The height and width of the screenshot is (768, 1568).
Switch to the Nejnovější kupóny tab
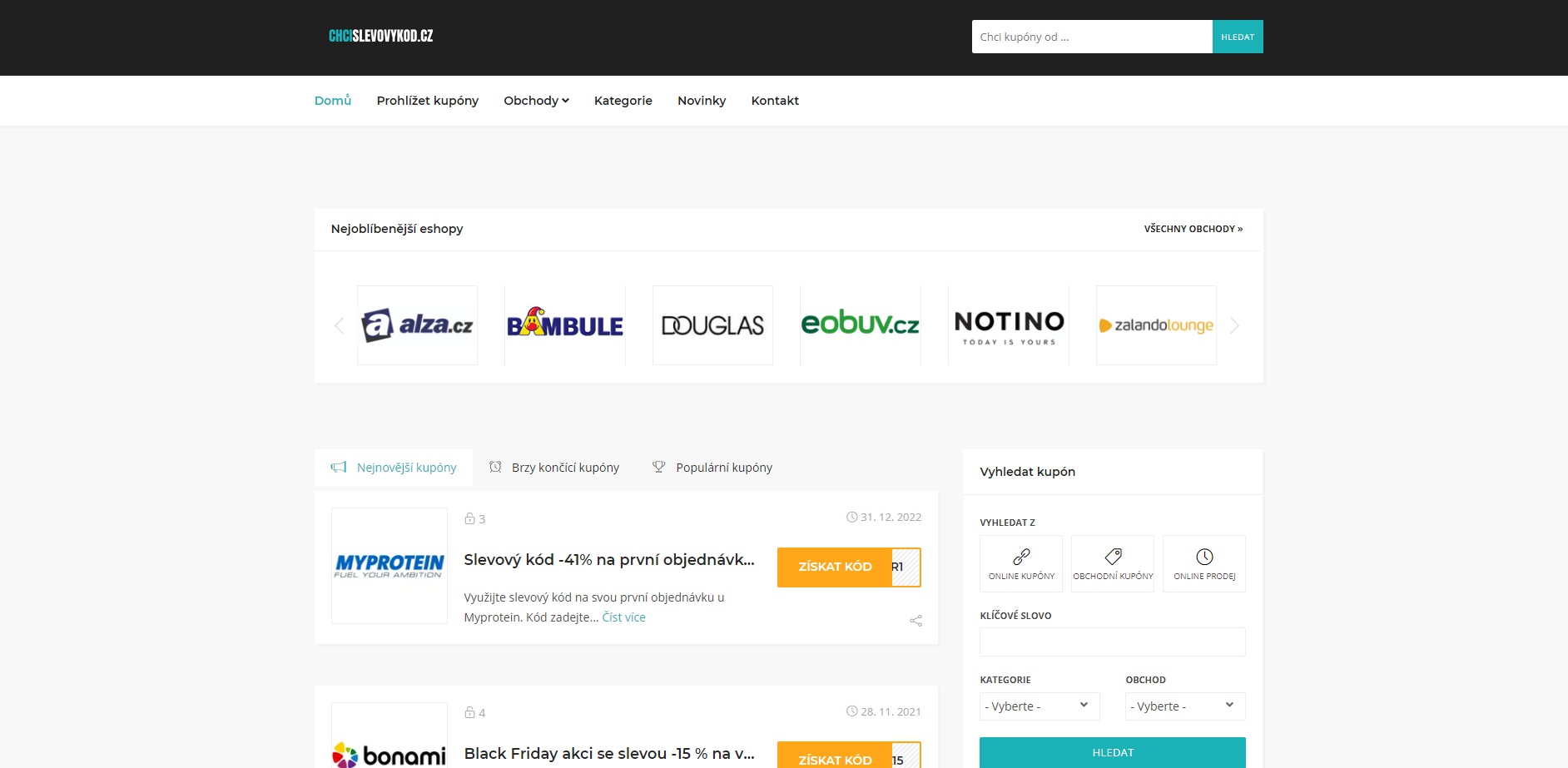pos(394,468)
